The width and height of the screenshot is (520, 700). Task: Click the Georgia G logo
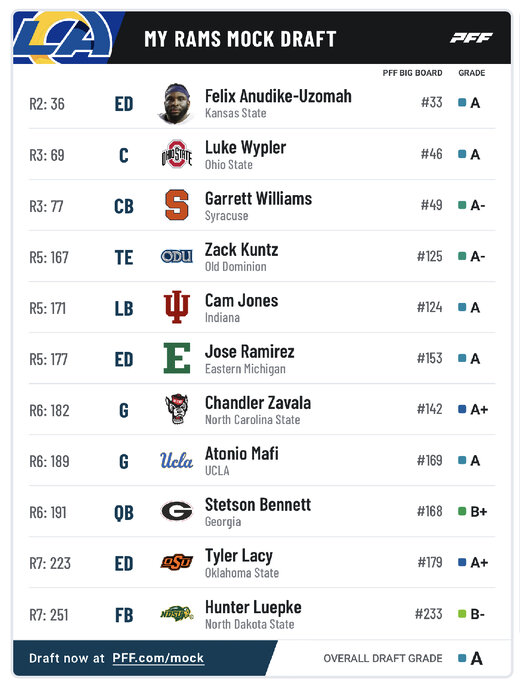click(177, 511)
